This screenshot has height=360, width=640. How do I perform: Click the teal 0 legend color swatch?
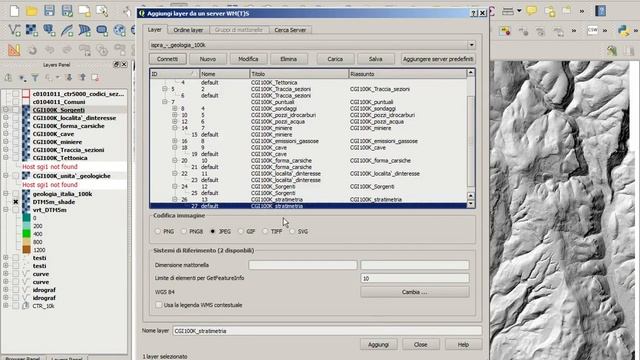pos(27,218)
